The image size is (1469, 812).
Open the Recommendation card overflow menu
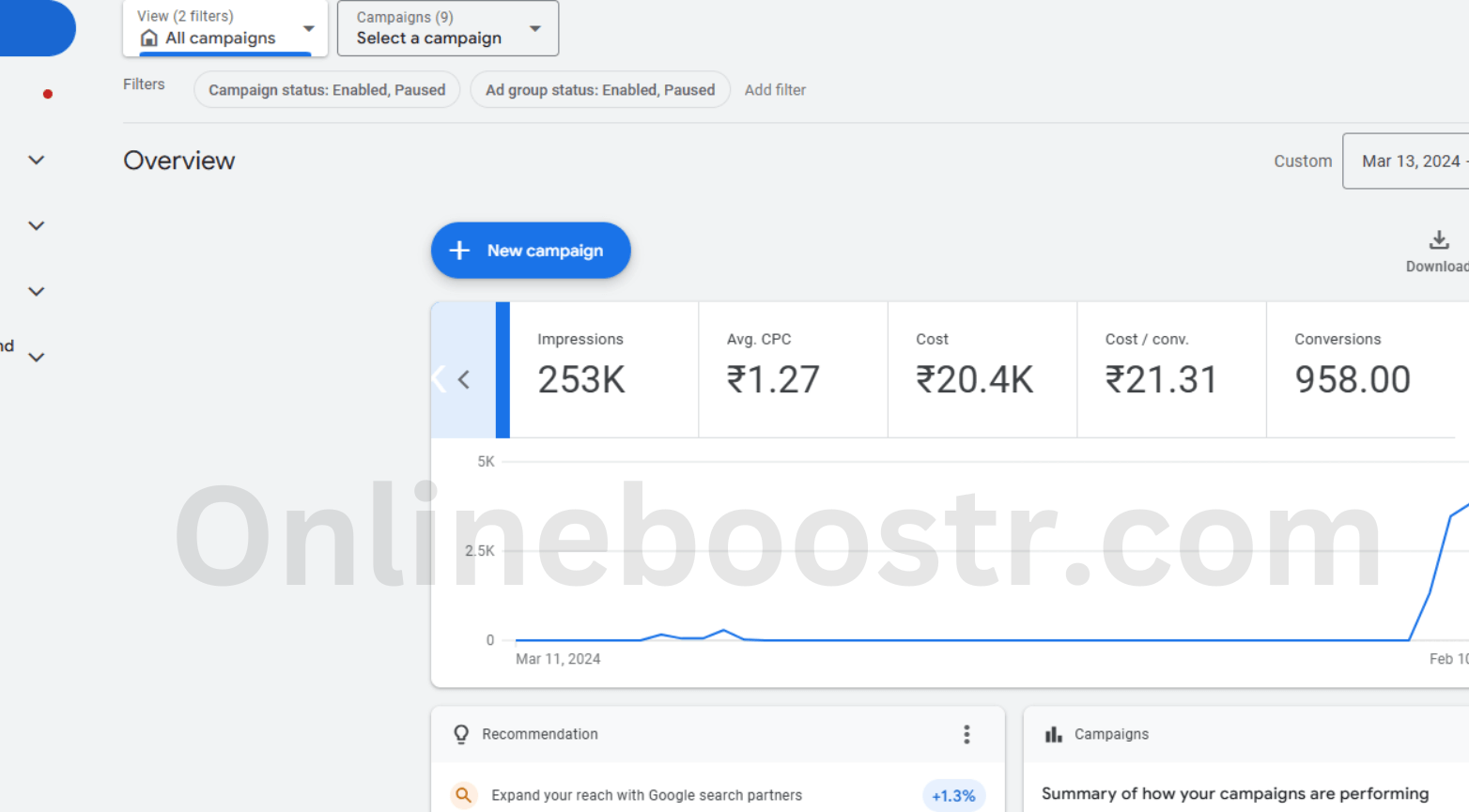(x=966, y=734)
